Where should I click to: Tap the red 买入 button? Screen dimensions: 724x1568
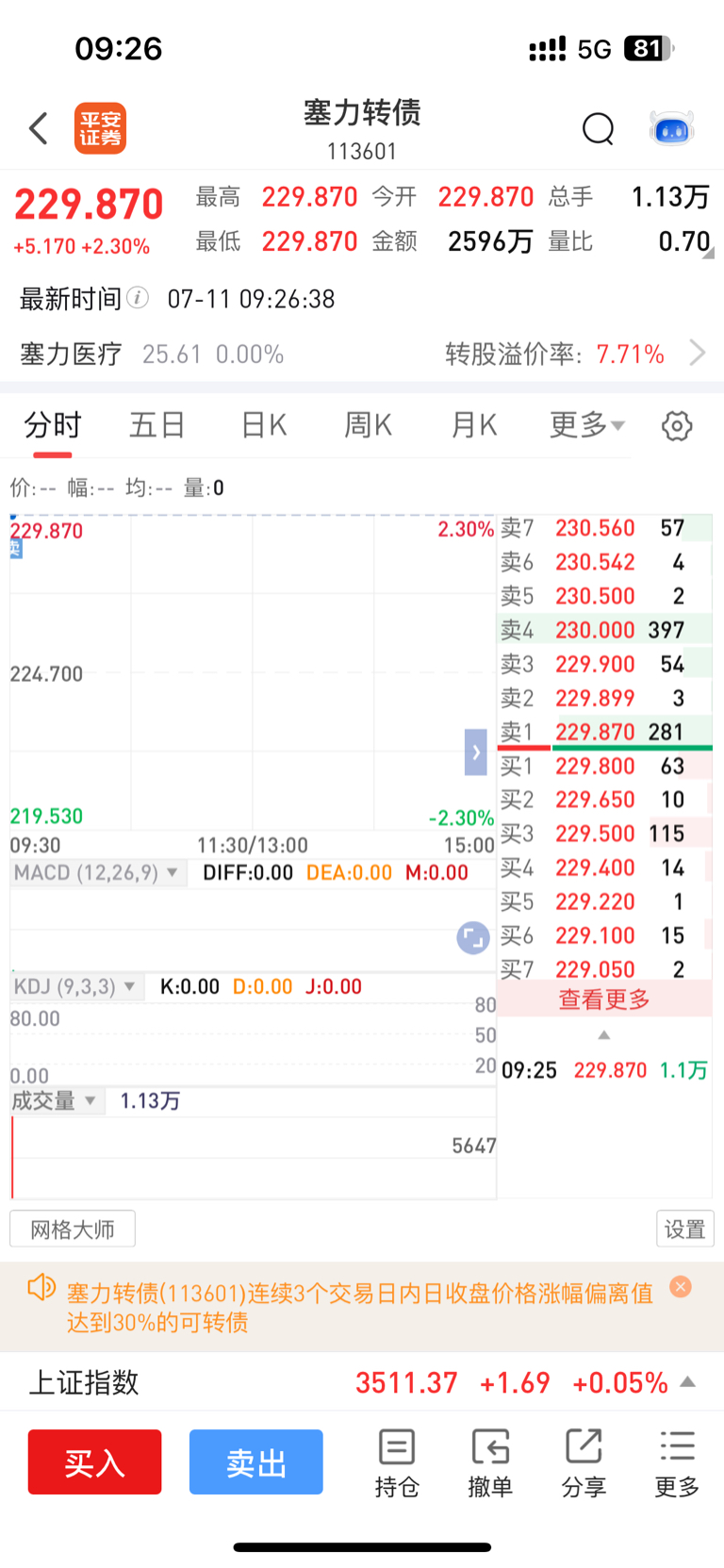[x=94, y=1462]
